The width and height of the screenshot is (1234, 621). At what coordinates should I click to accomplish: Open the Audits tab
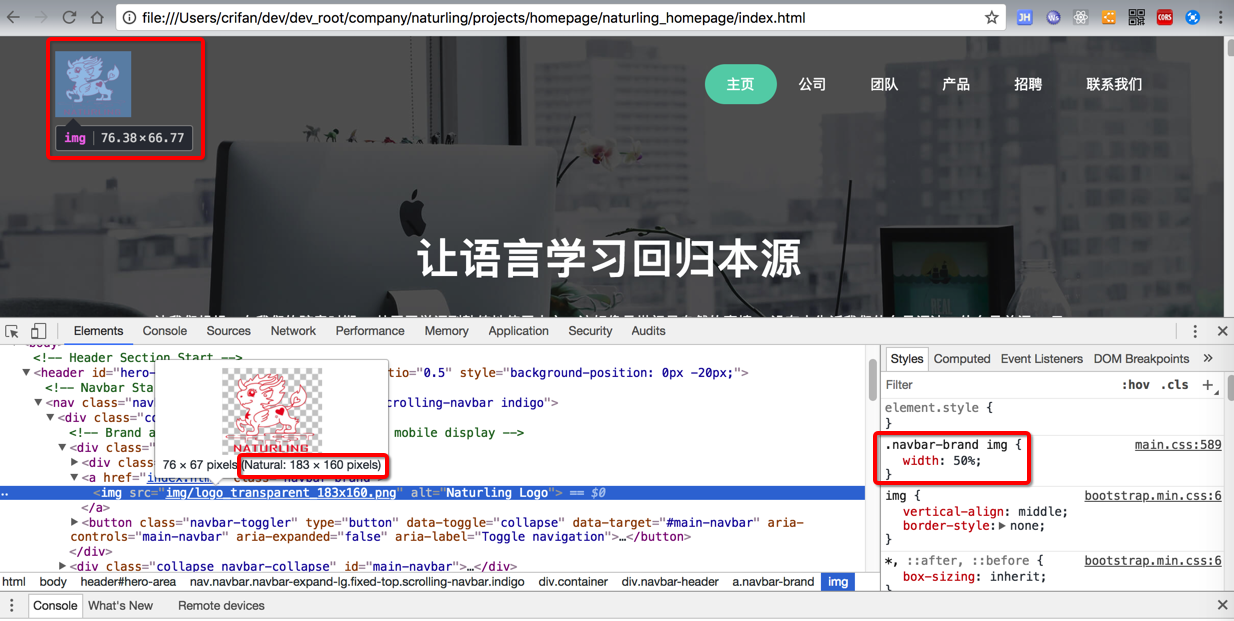tap(648, 331)
